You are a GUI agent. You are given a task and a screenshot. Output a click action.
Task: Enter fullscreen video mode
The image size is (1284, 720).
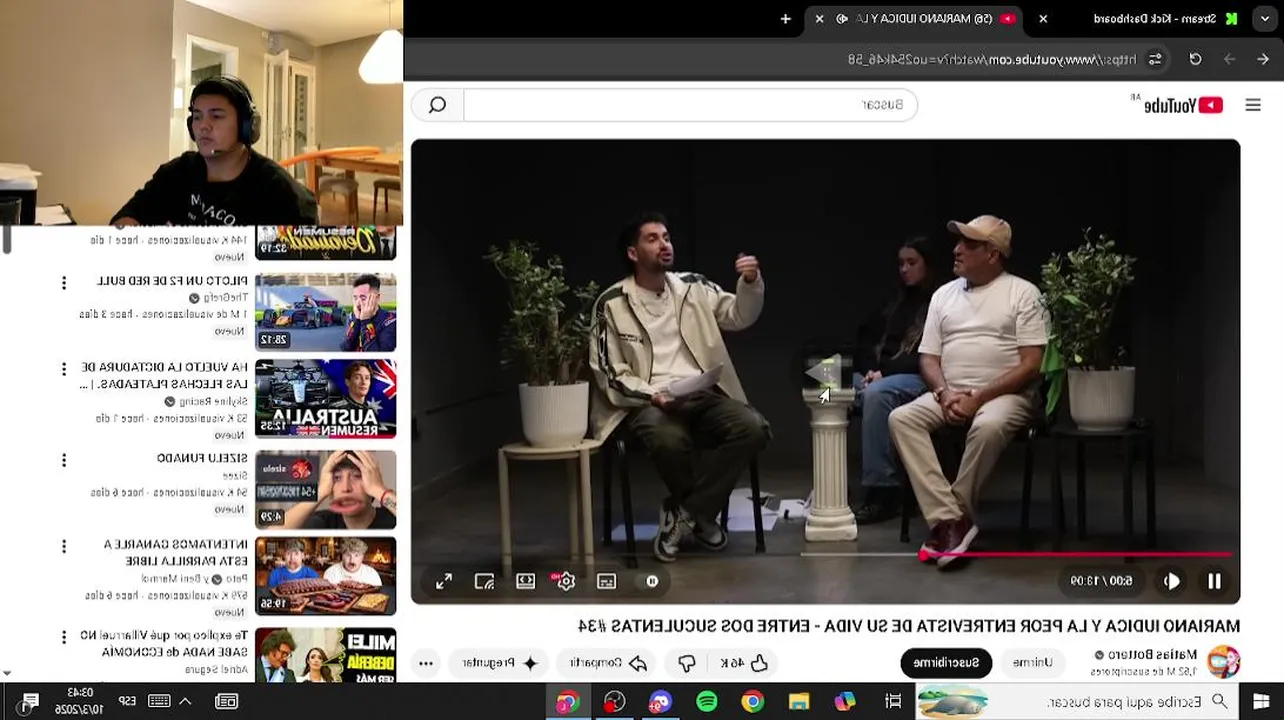(x=444, y=581)
